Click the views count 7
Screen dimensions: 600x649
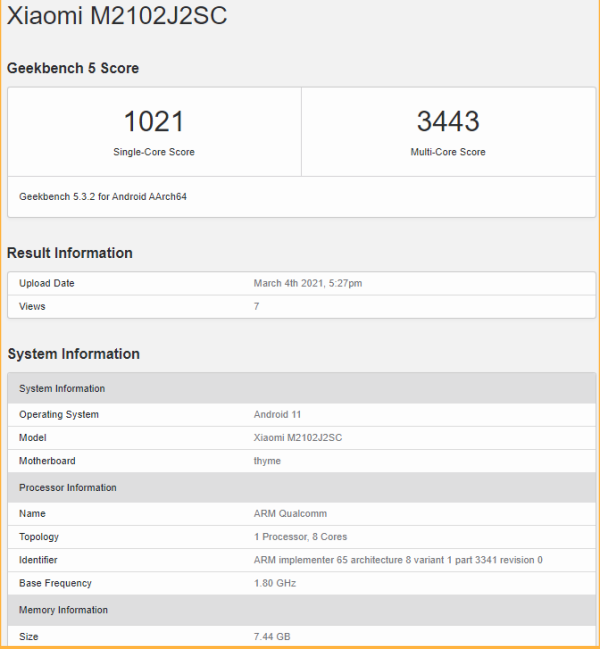click(257, 306)
